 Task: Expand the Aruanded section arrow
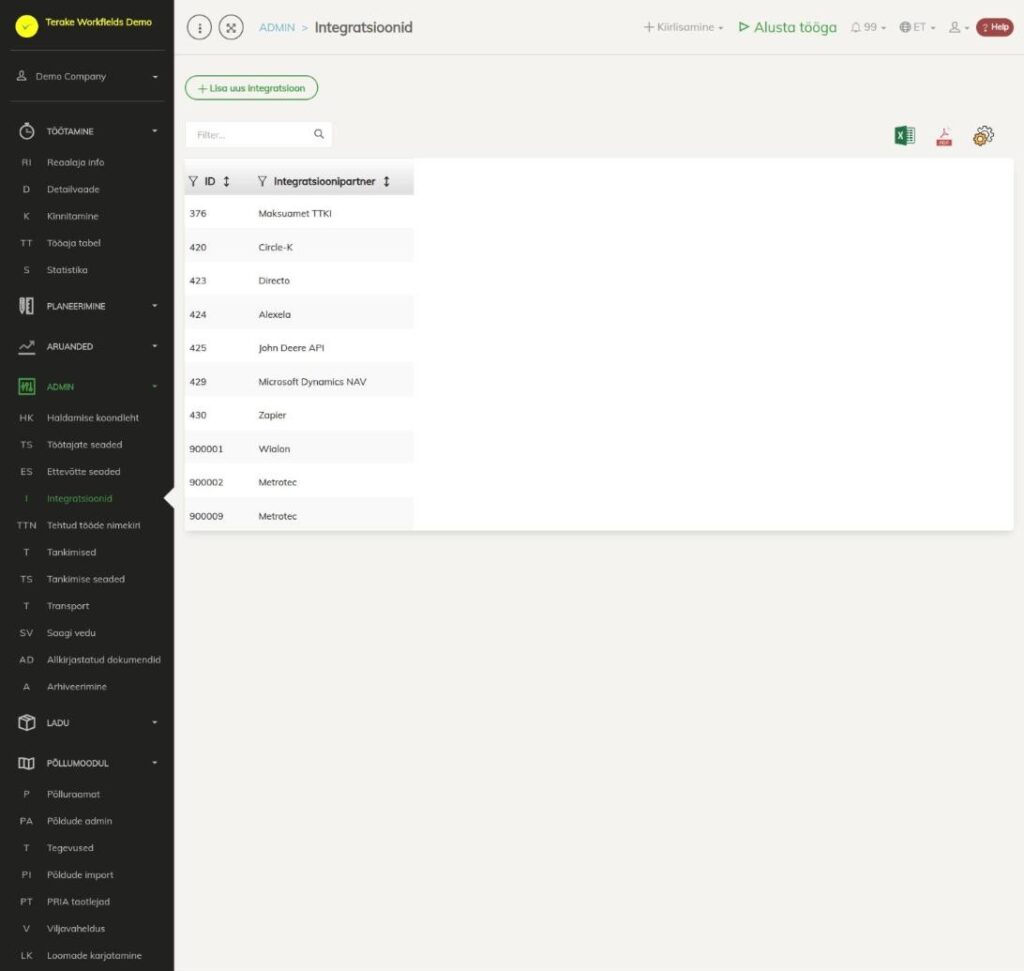pyautogui.click(x=155, y=346)
